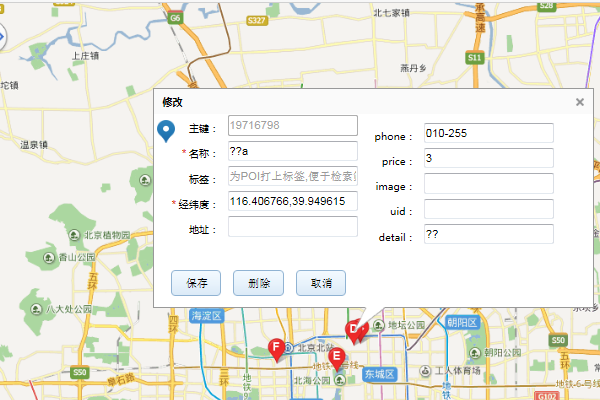Click the 海淀区 district label
600x400 pixels.
207,316
